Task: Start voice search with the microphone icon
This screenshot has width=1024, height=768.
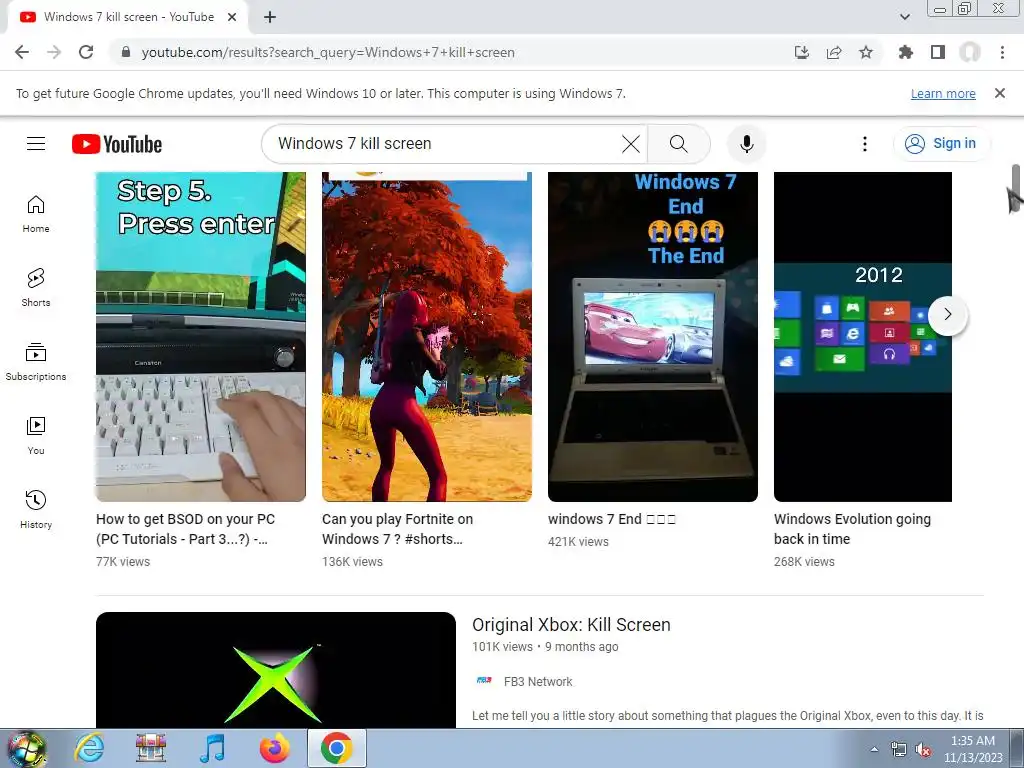Action: point(746,144)
